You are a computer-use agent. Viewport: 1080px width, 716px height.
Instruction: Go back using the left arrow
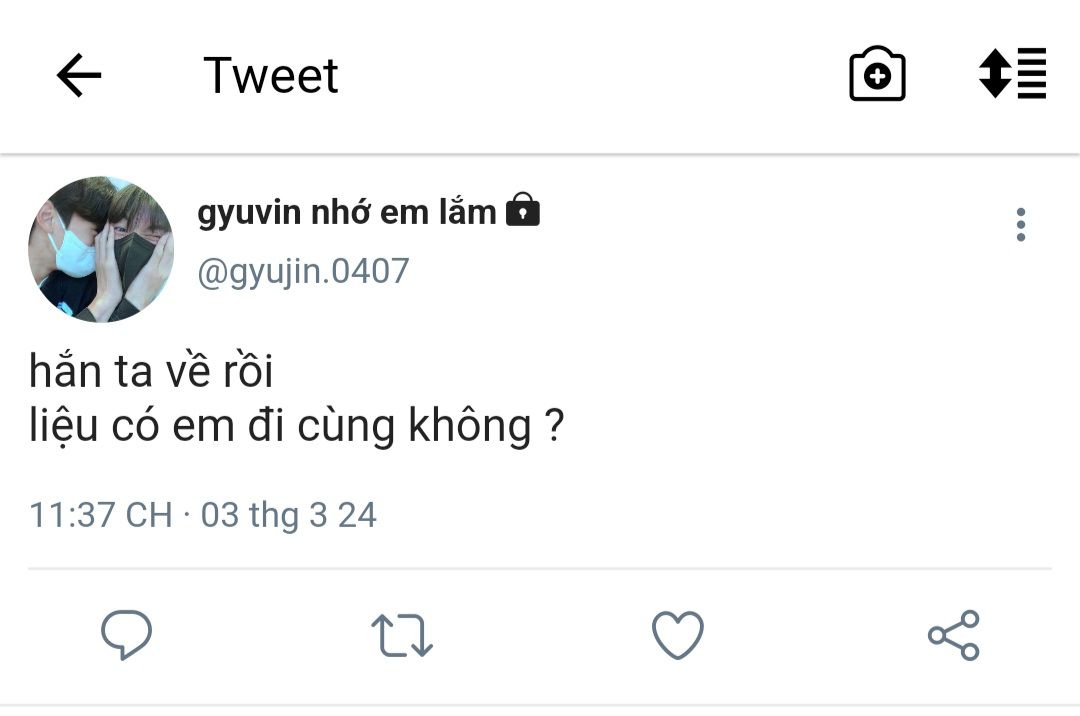point(79,75)
